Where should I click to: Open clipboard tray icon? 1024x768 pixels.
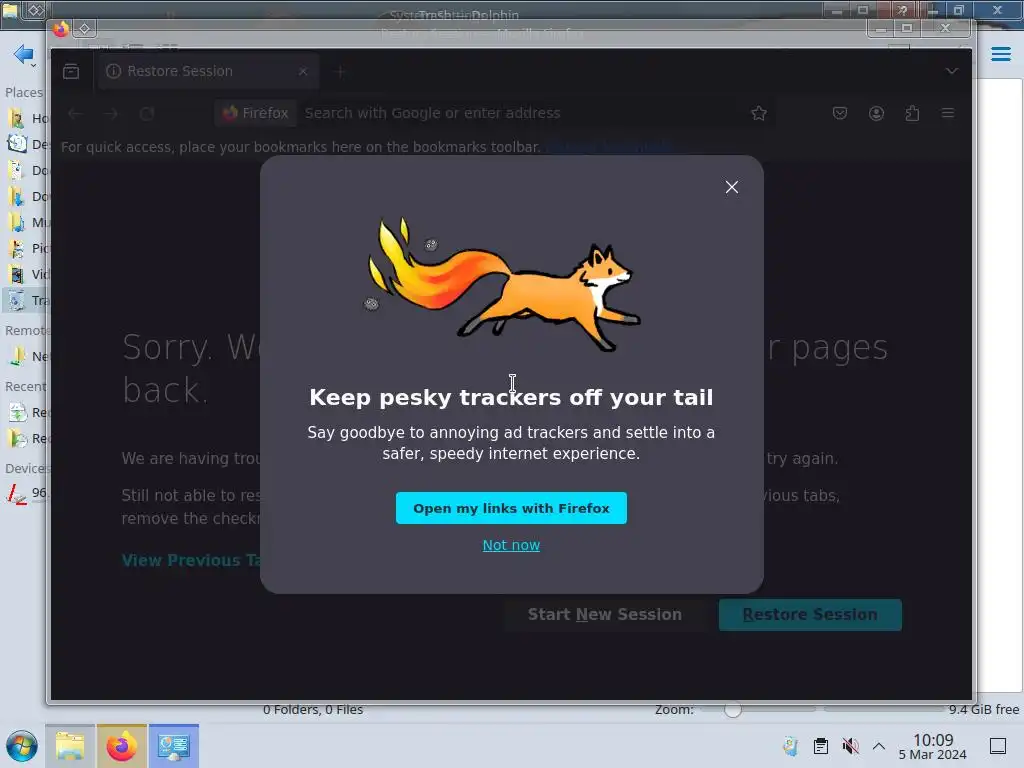coord(821,746)
